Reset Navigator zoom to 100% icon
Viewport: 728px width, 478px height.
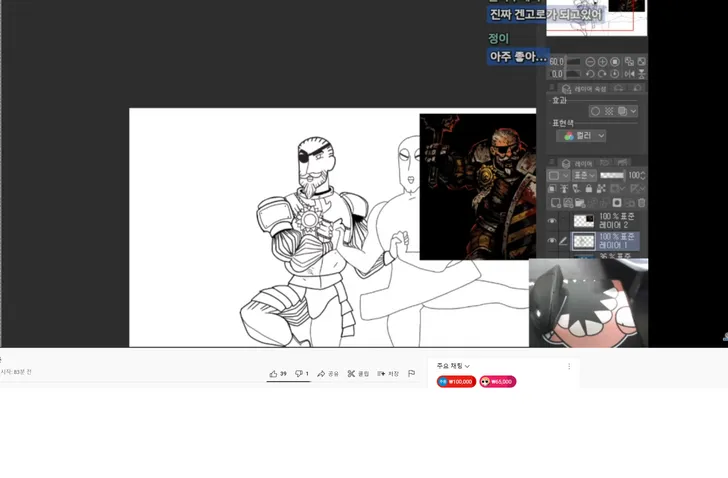click(x=615, y=62)
